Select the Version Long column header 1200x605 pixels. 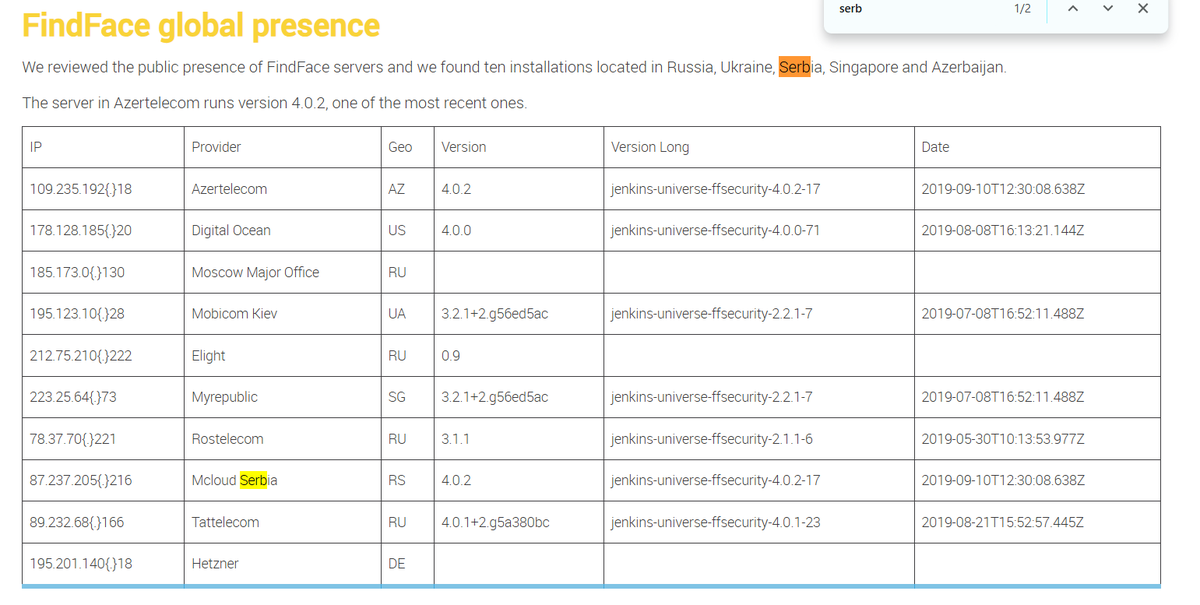pyautogui.click(x=758, y=147)
